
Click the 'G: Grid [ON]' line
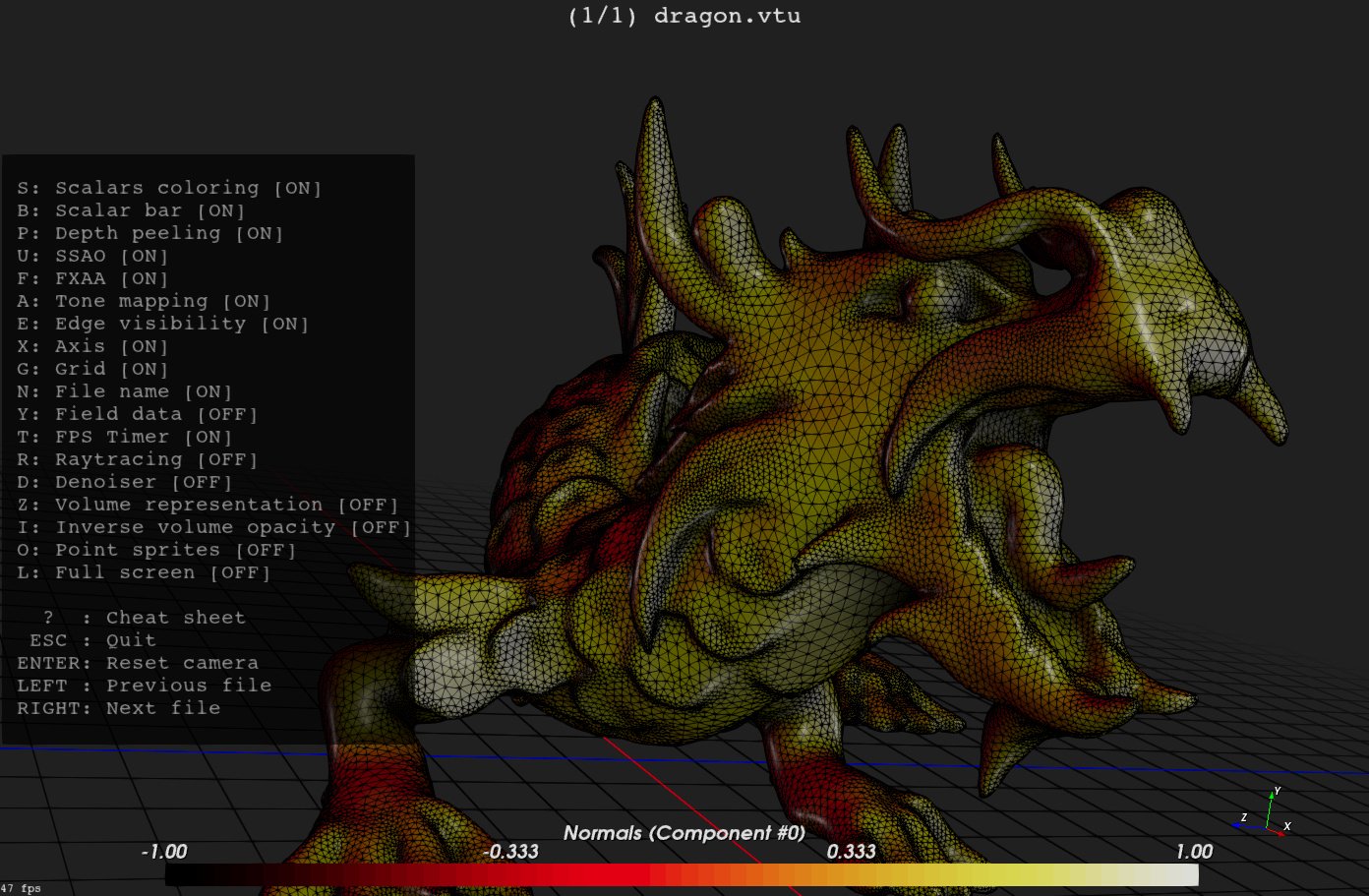[x=92, y=369]
